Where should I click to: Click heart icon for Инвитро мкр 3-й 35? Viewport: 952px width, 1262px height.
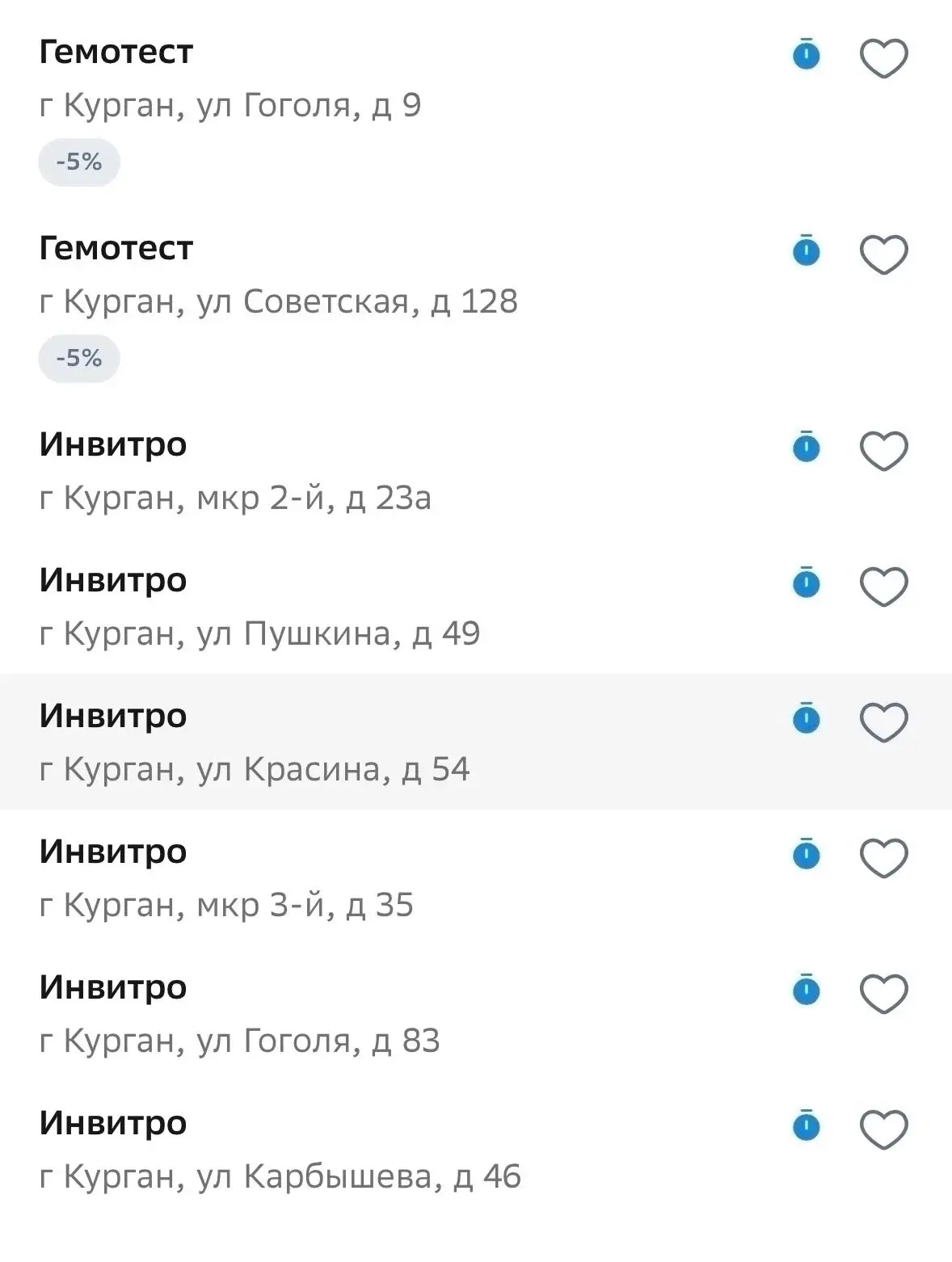coord(883,858)
